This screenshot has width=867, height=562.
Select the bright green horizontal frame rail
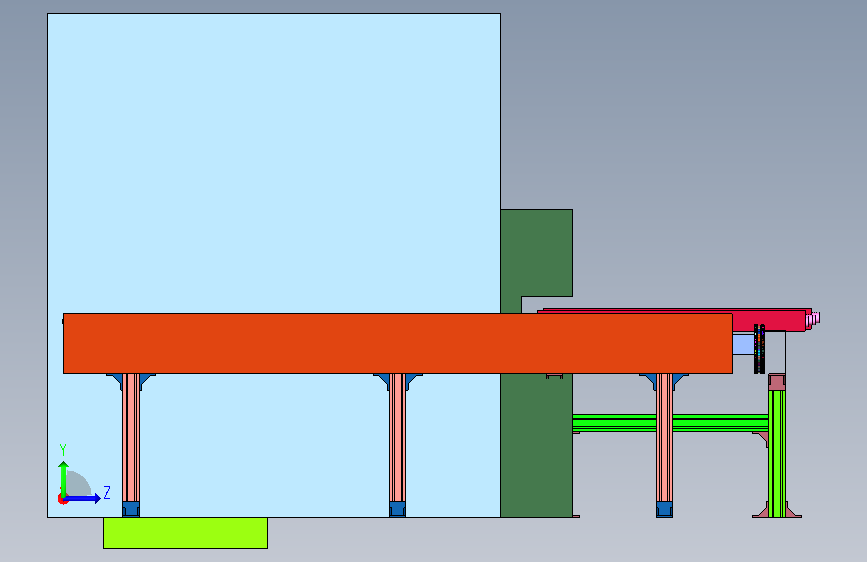point(670,423)
